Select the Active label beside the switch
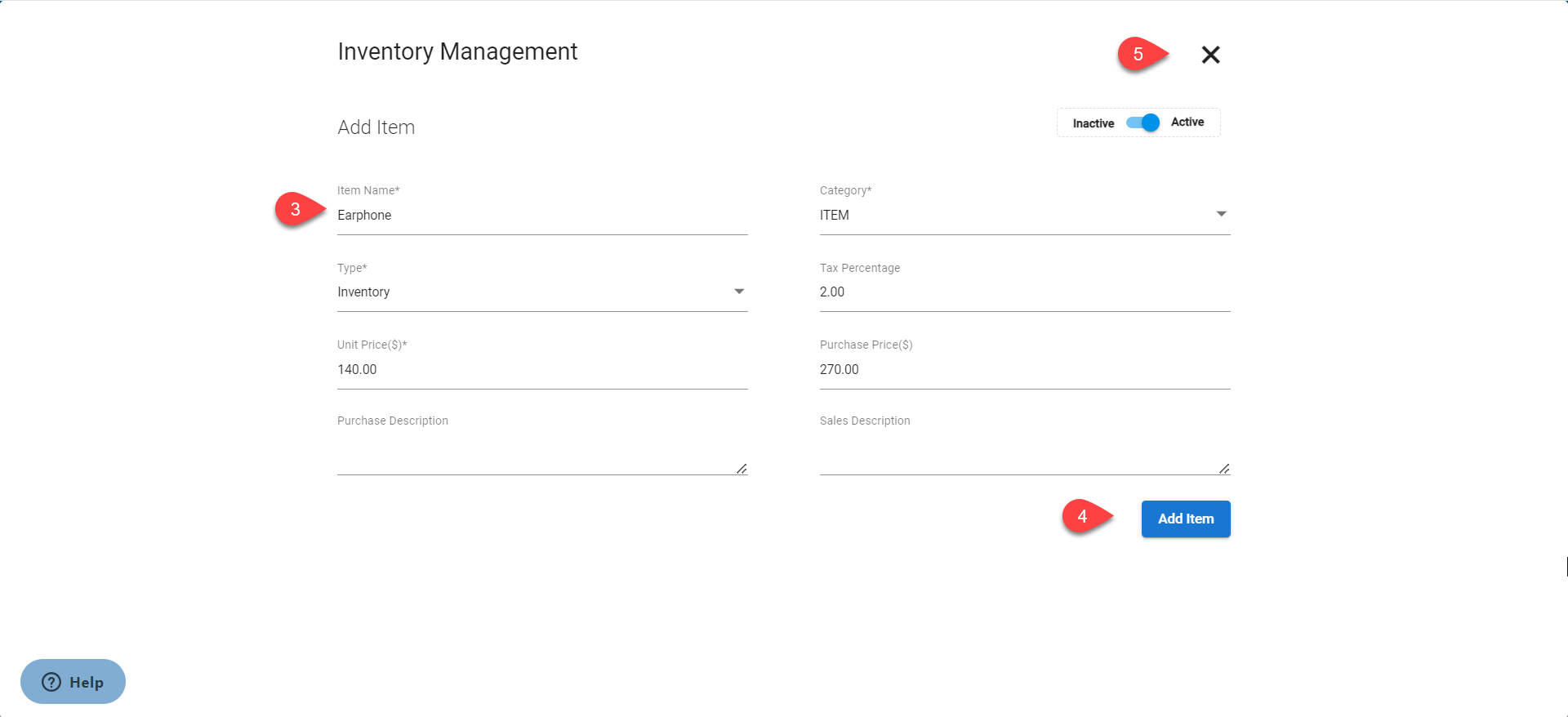The width and height of the screenshot is (1568, 717). click(1187, 122)
